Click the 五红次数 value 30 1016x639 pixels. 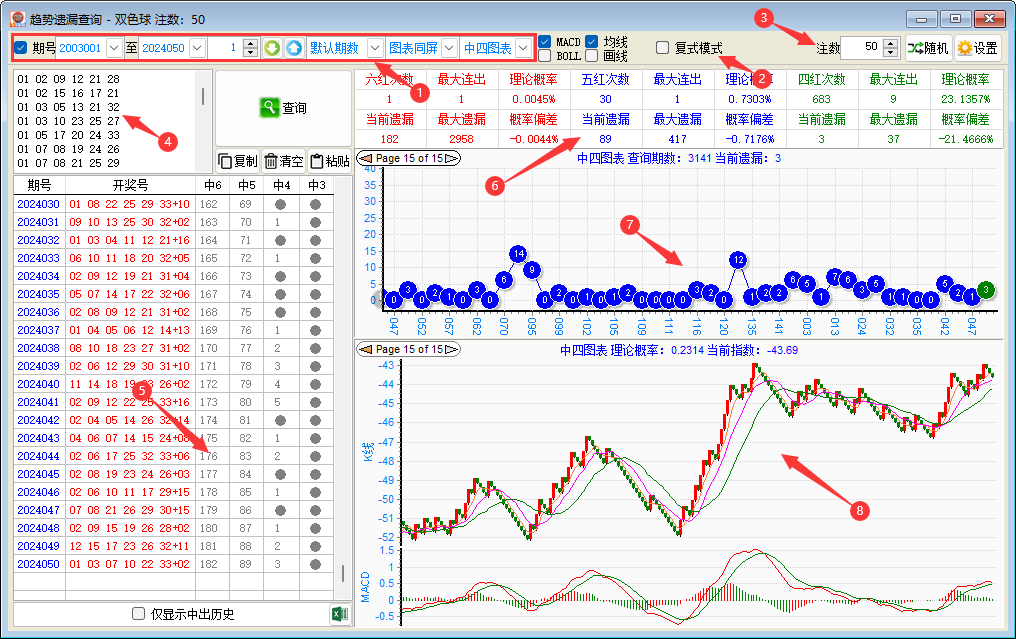pyautogui.click(x=605, y=99)
